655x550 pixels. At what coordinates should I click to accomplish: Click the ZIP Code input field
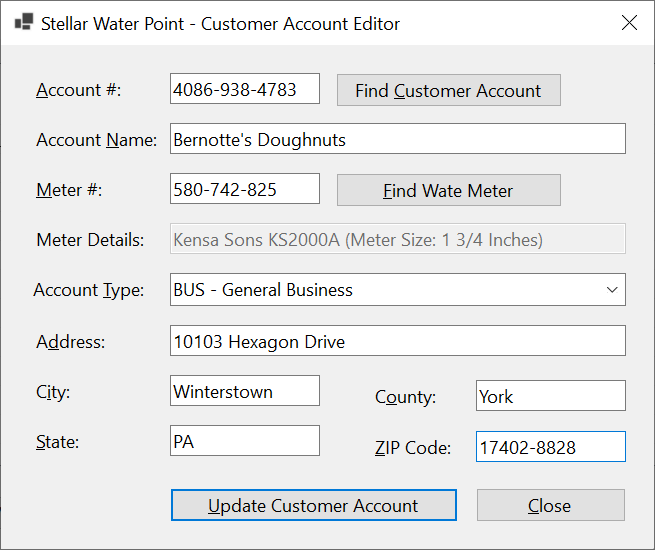click(x=551, y=447)
